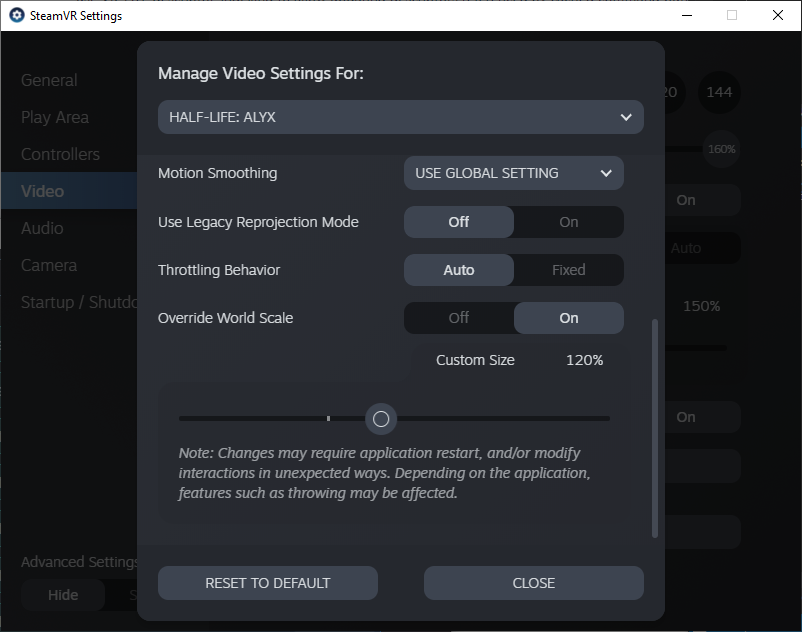The height and width of the screenshot is (632, 802).
Task: Go to the Controllers tab
Action: (60, 154)
